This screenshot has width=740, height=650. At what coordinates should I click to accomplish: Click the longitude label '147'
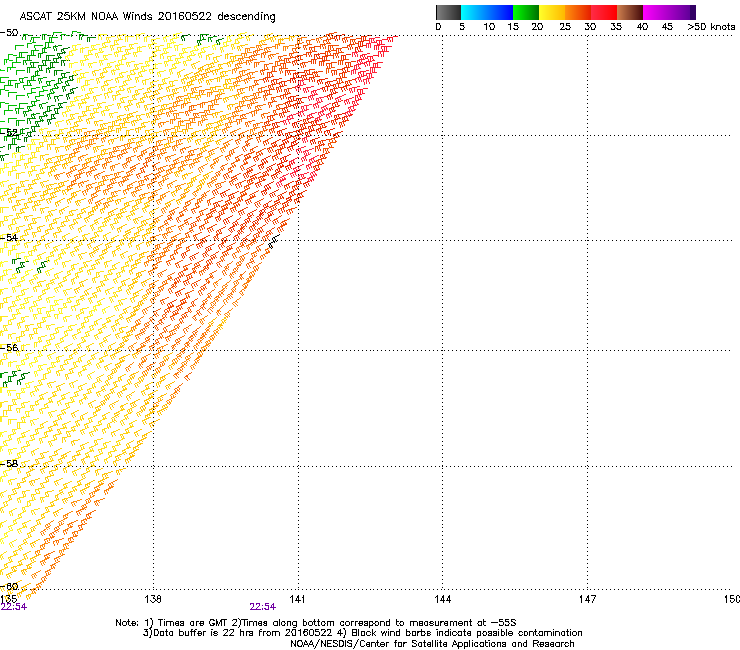(587, 599)
